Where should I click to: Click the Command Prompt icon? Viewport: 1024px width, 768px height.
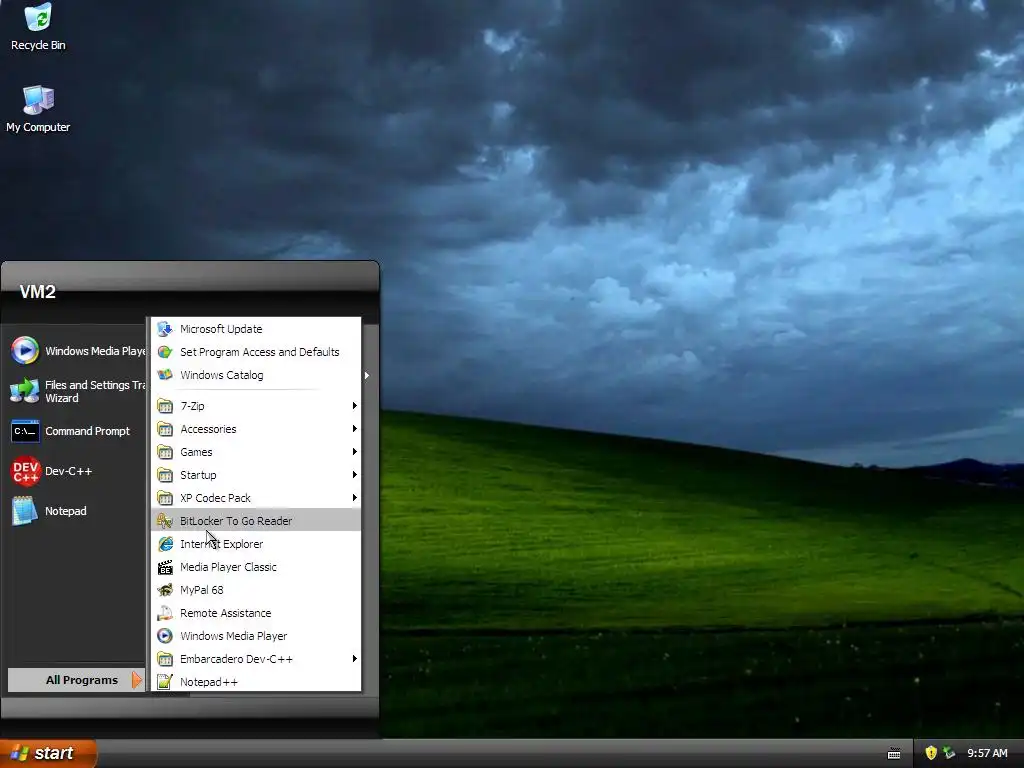(25, 431)
